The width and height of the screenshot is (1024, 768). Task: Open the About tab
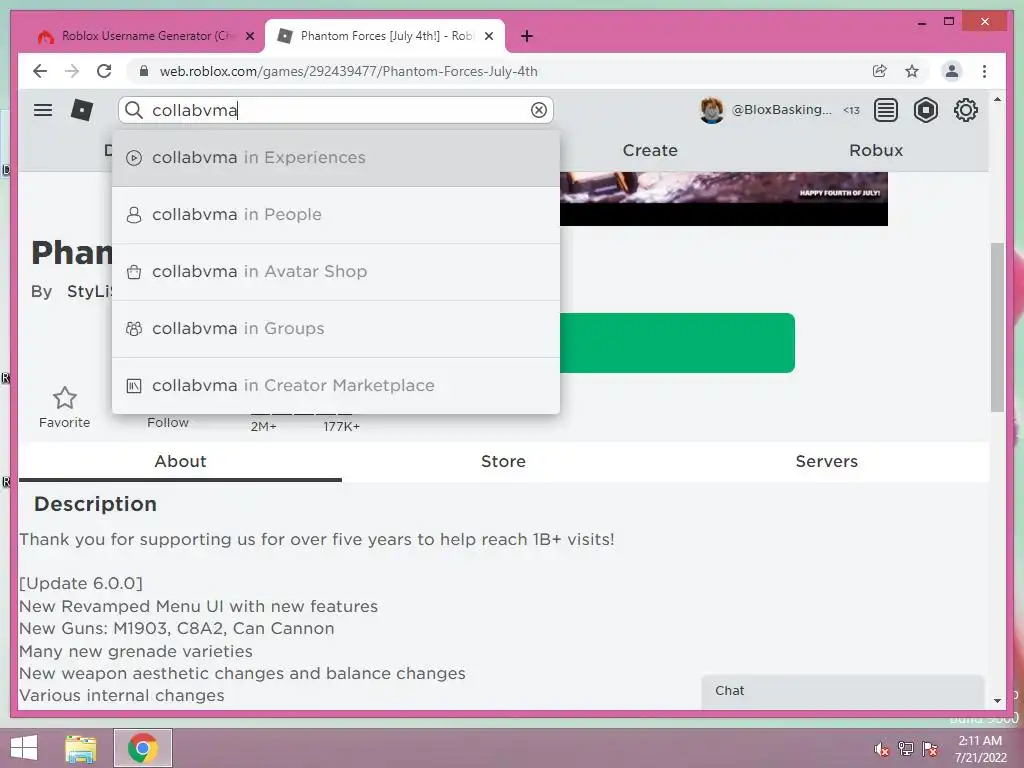click(x=180, y=462)
